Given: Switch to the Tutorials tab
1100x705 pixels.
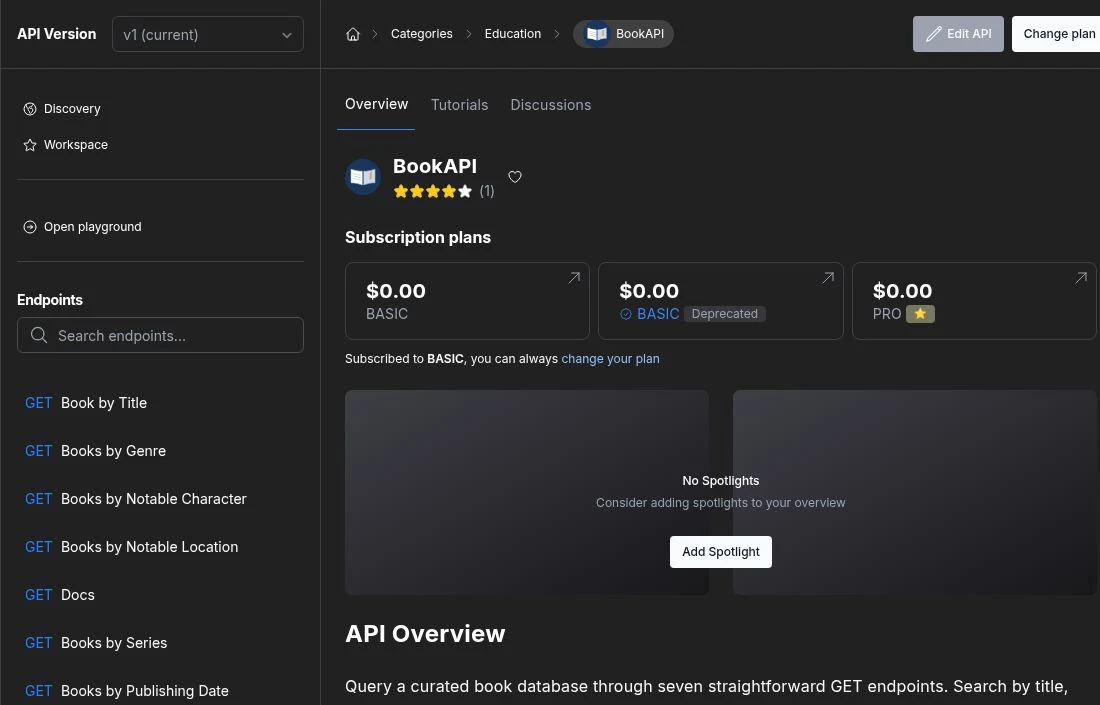Looking at the screenshot, I should click(x=460, y=105).
